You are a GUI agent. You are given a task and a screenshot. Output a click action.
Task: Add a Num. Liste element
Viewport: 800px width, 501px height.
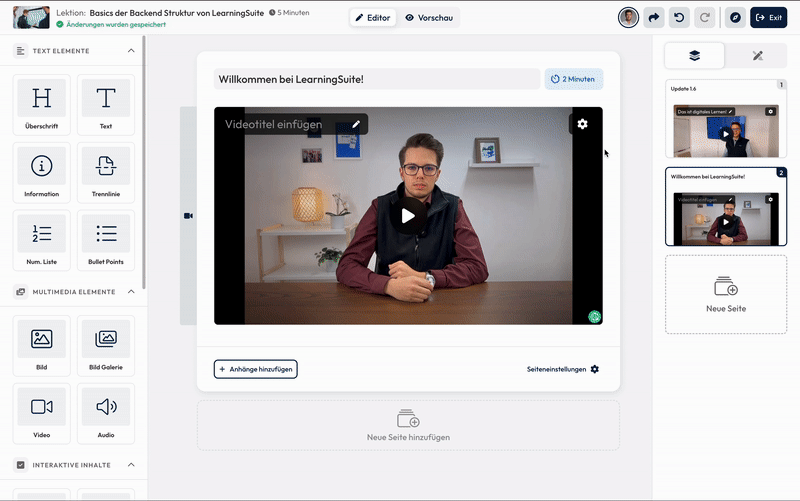tap(41, 240)
